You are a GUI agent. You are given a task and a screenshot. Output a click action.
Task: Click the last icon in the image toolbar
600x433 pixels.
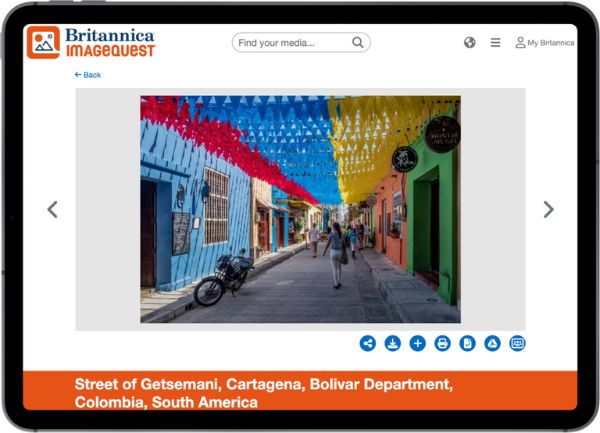[x=517, y=343]
